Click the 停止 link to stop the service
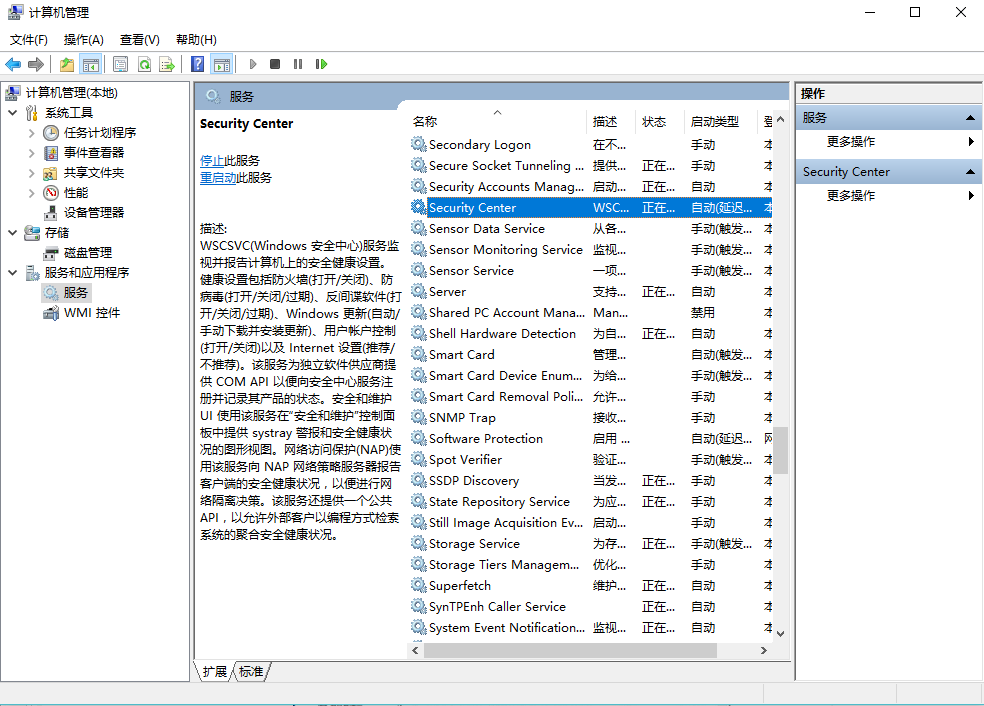 211,161
